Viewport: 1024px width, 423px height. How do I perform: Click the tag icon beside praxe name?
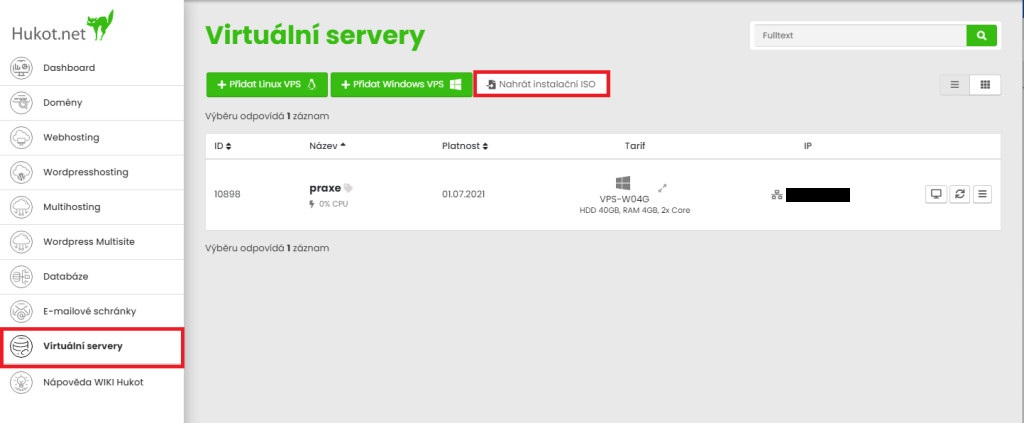(349, 188)
